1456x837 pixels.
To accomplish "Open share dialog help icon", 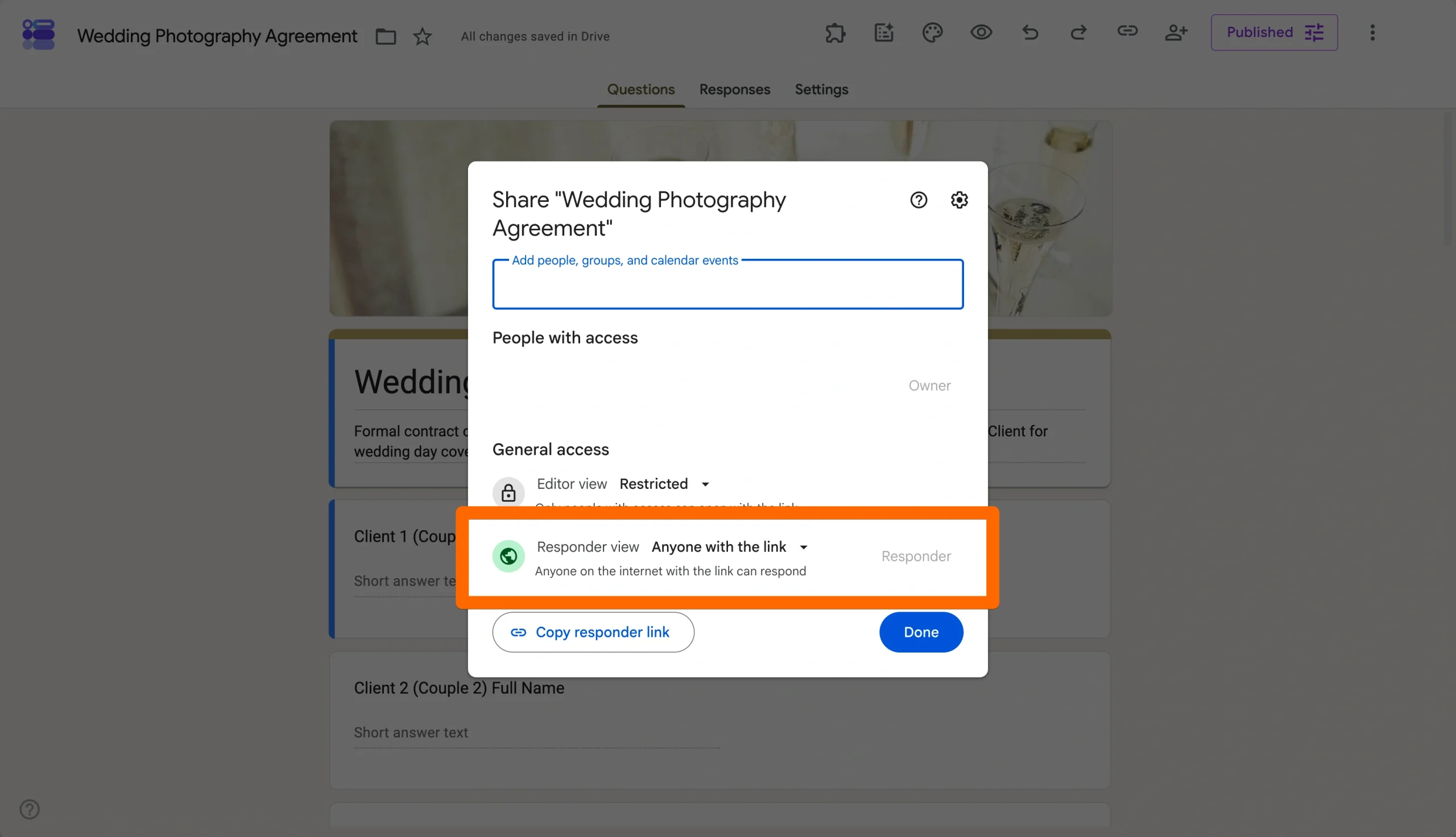I will coord(918,200).
